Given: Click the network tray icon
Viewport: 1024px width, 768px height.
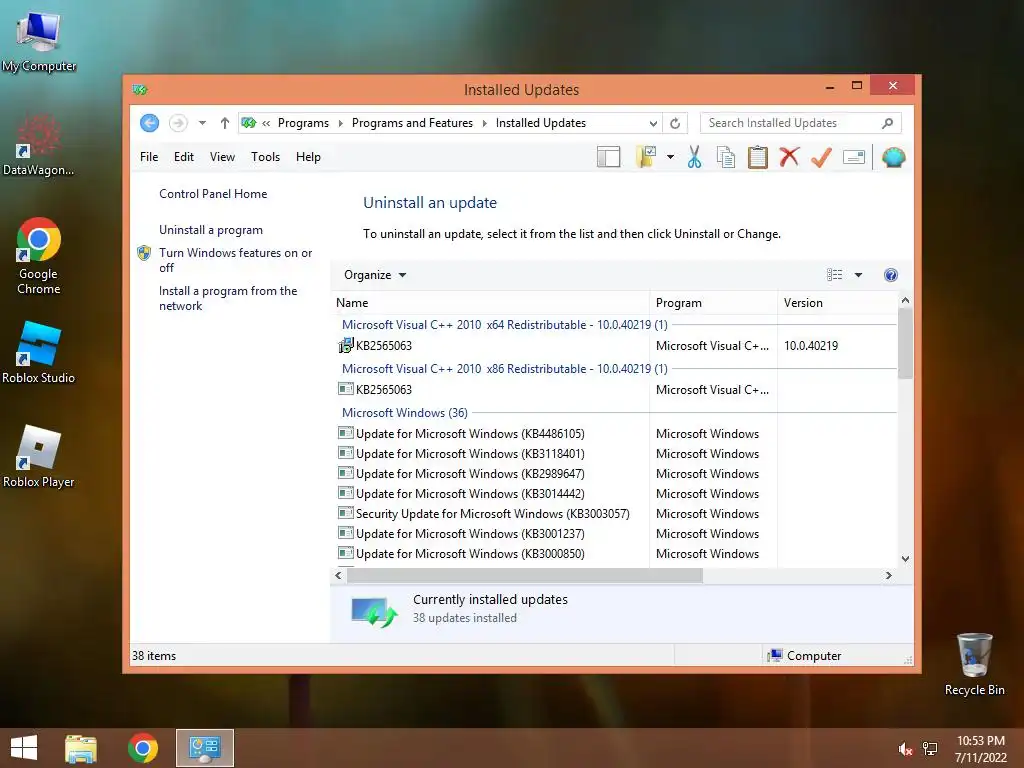Looking at the screenshot, I should (930, 750).
